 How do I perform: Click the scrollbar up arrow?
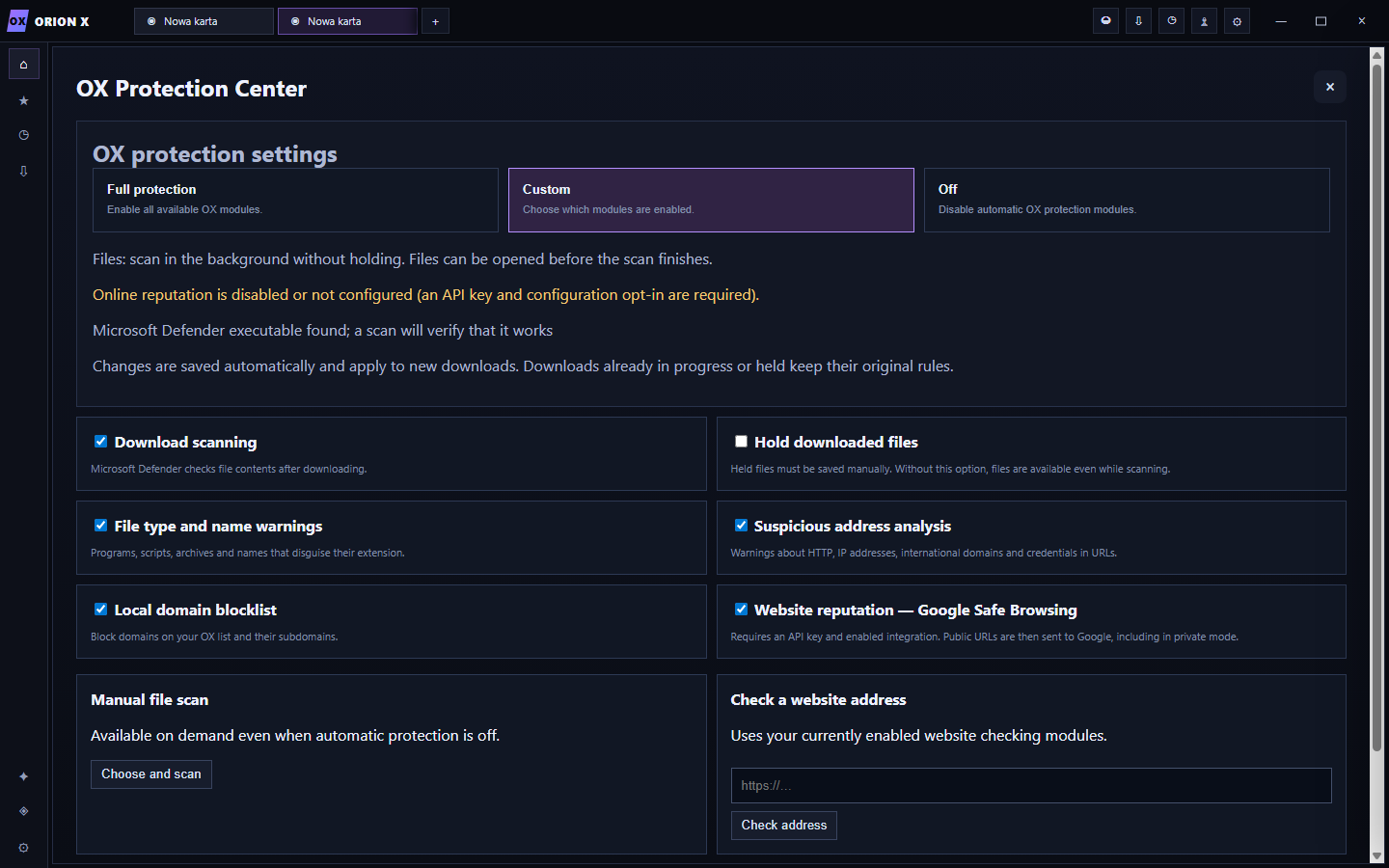point(1377,55)
